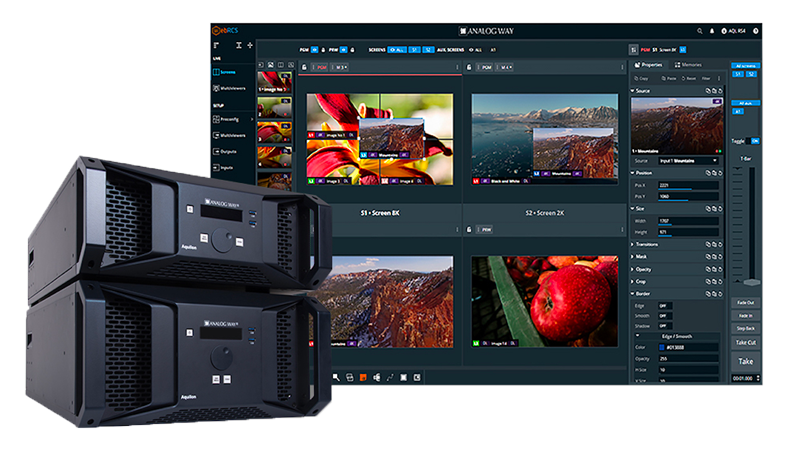Screen dimensions: 800x450
Task: Open Outputs in the setup sidebar
Action: click(x=230, y=151)
